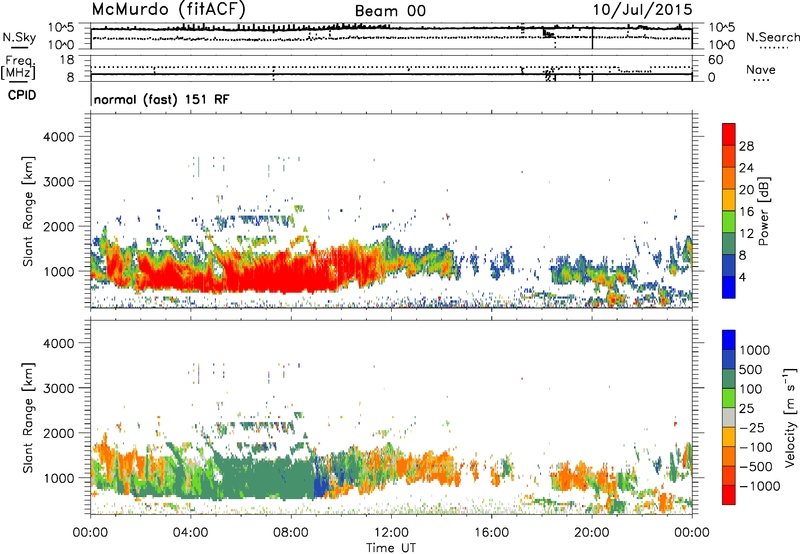The width and height of the screenshot is (800, 554).
Task: Pick the orange 20–24 dB power swatch
Action: 729,179
